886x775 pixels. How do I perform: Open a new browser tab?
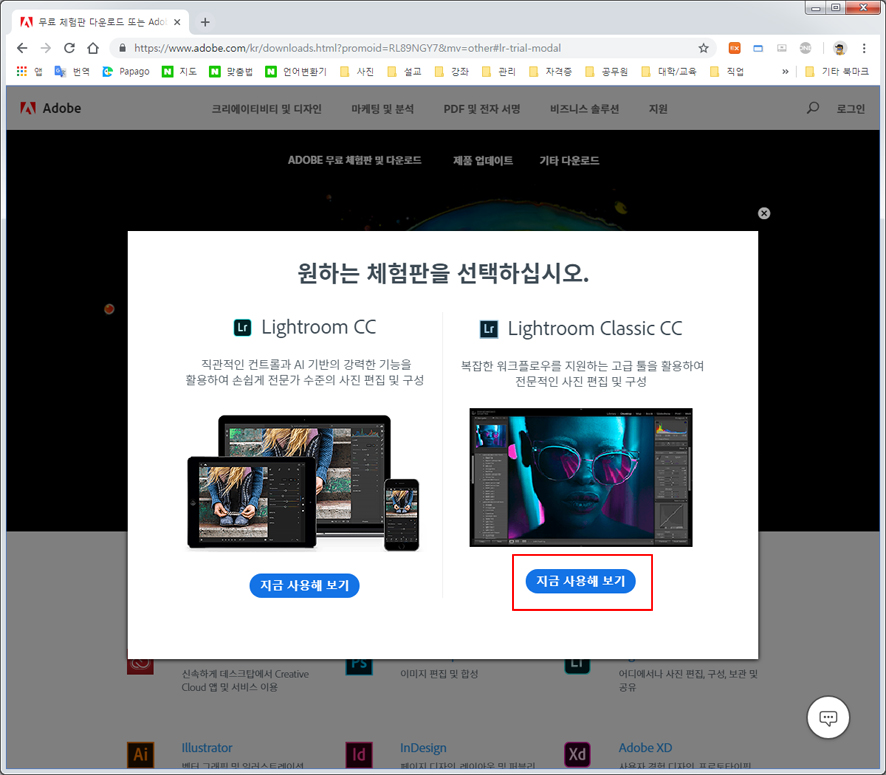(205, 22)
